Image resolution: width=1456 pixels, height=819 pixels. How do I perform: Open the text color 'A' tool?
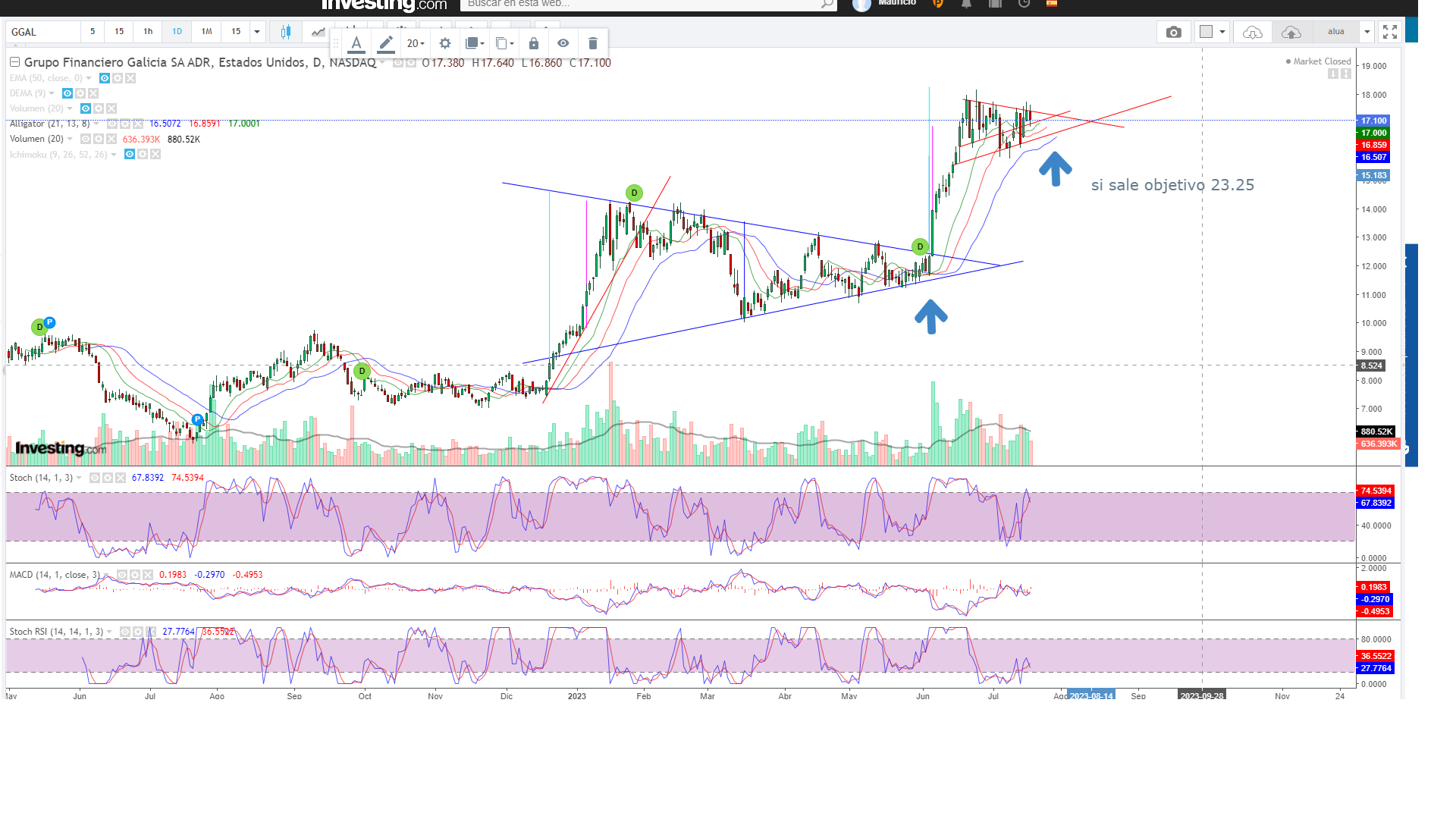(356, 43)
